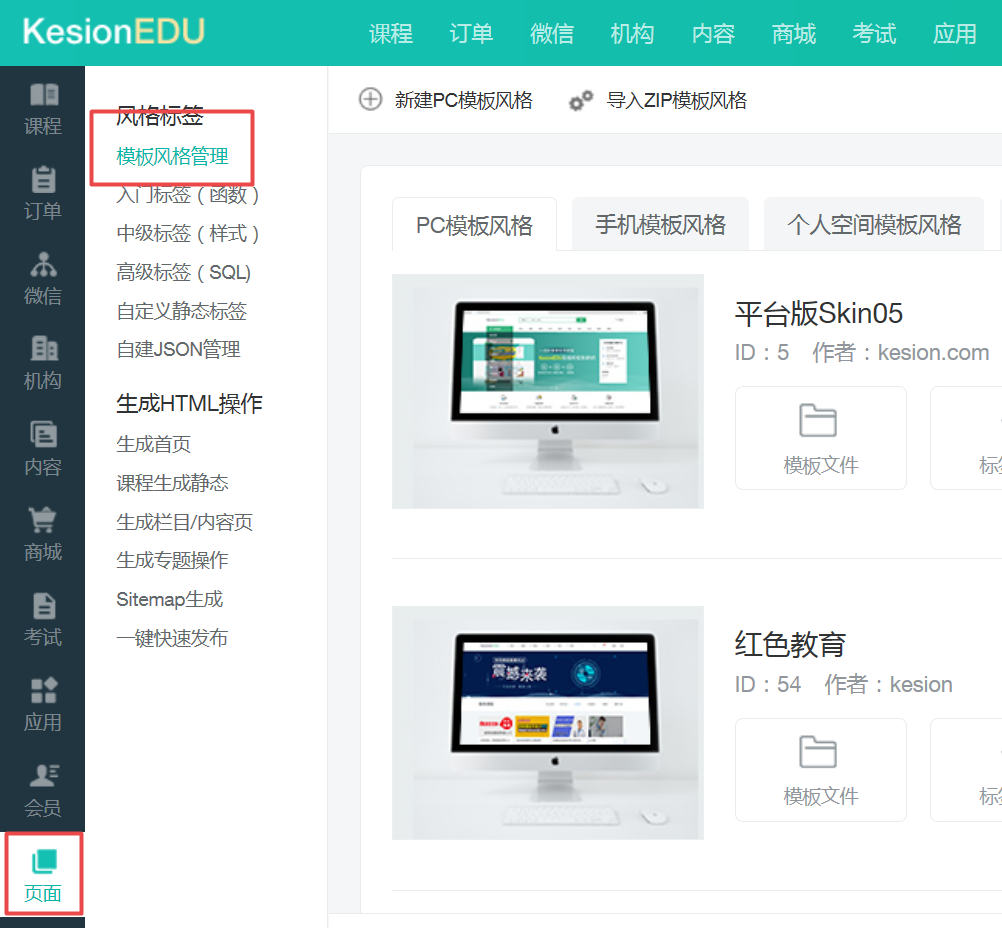Viewport: 1002px width, 928px height.
Task: Open 模板风格管理 in the side menu
Action: (172, 156)
